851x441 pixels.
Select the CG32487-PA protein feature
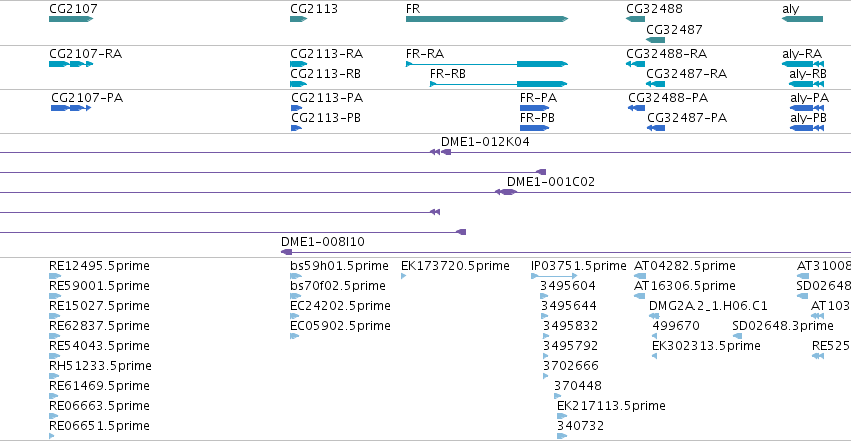tap(656, 128)
